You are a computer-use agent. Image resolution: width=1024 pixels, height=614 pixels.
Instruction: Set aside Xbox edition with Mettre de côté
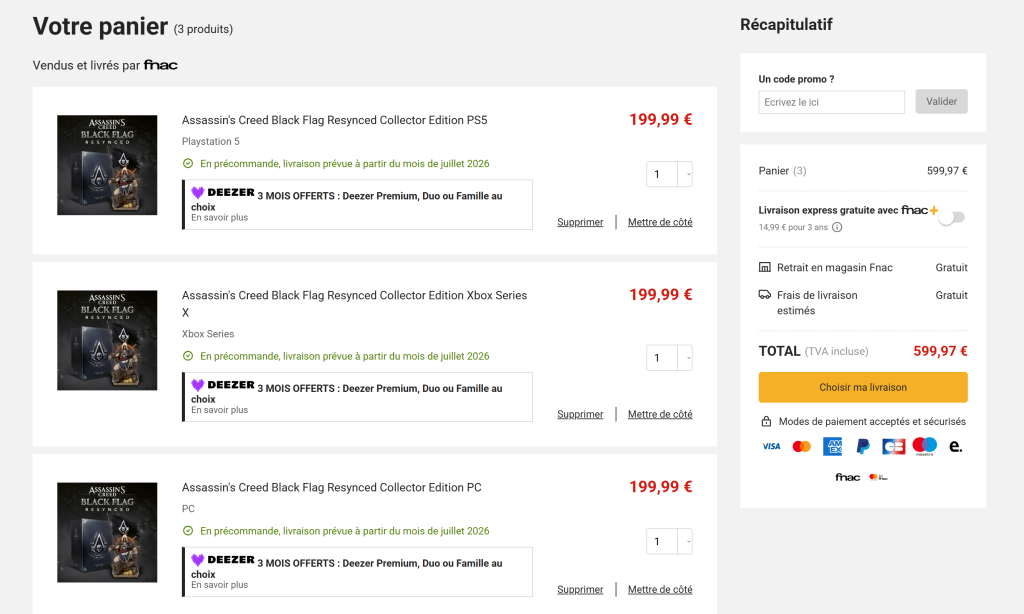pyautogui.click(x=660, y=414)
